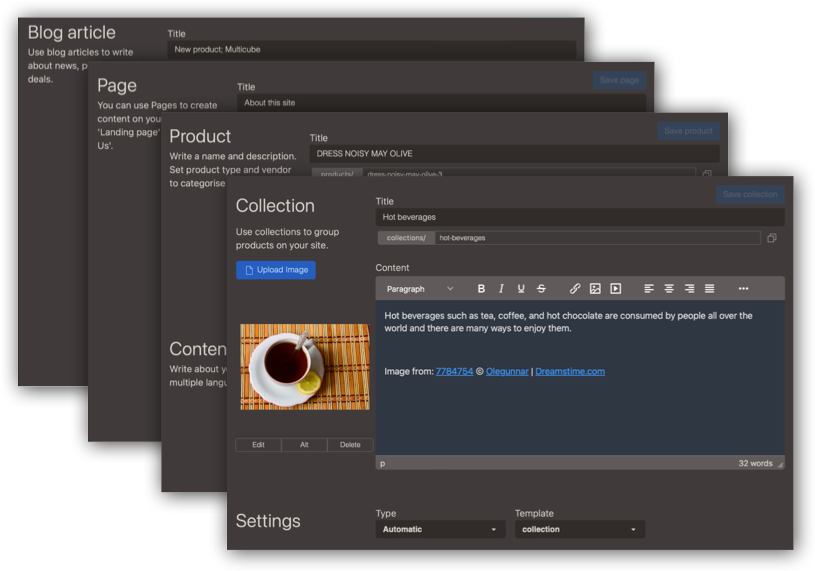Copy the hot-beverages collection URL icon
The height and width of the screenshot is (571, 815).
click(x=771, y=238)
